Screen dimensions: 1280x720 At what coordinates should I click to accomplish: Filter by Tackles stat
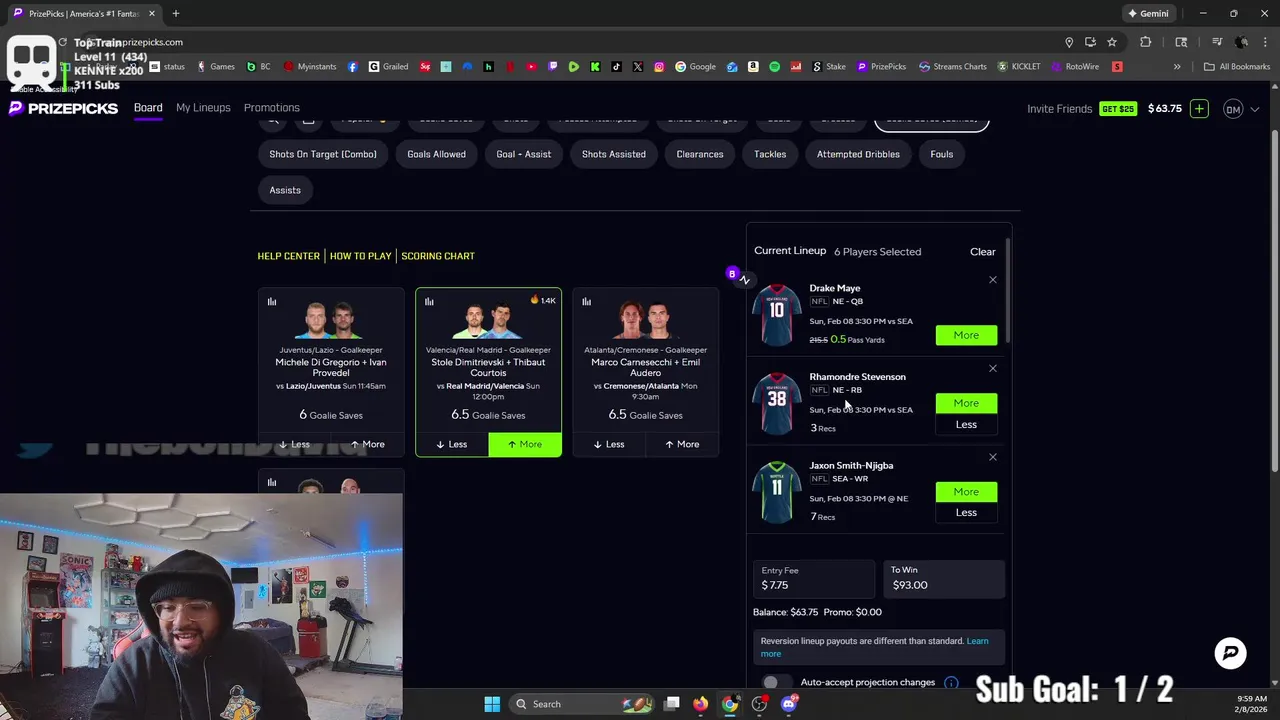click(770, 154)
